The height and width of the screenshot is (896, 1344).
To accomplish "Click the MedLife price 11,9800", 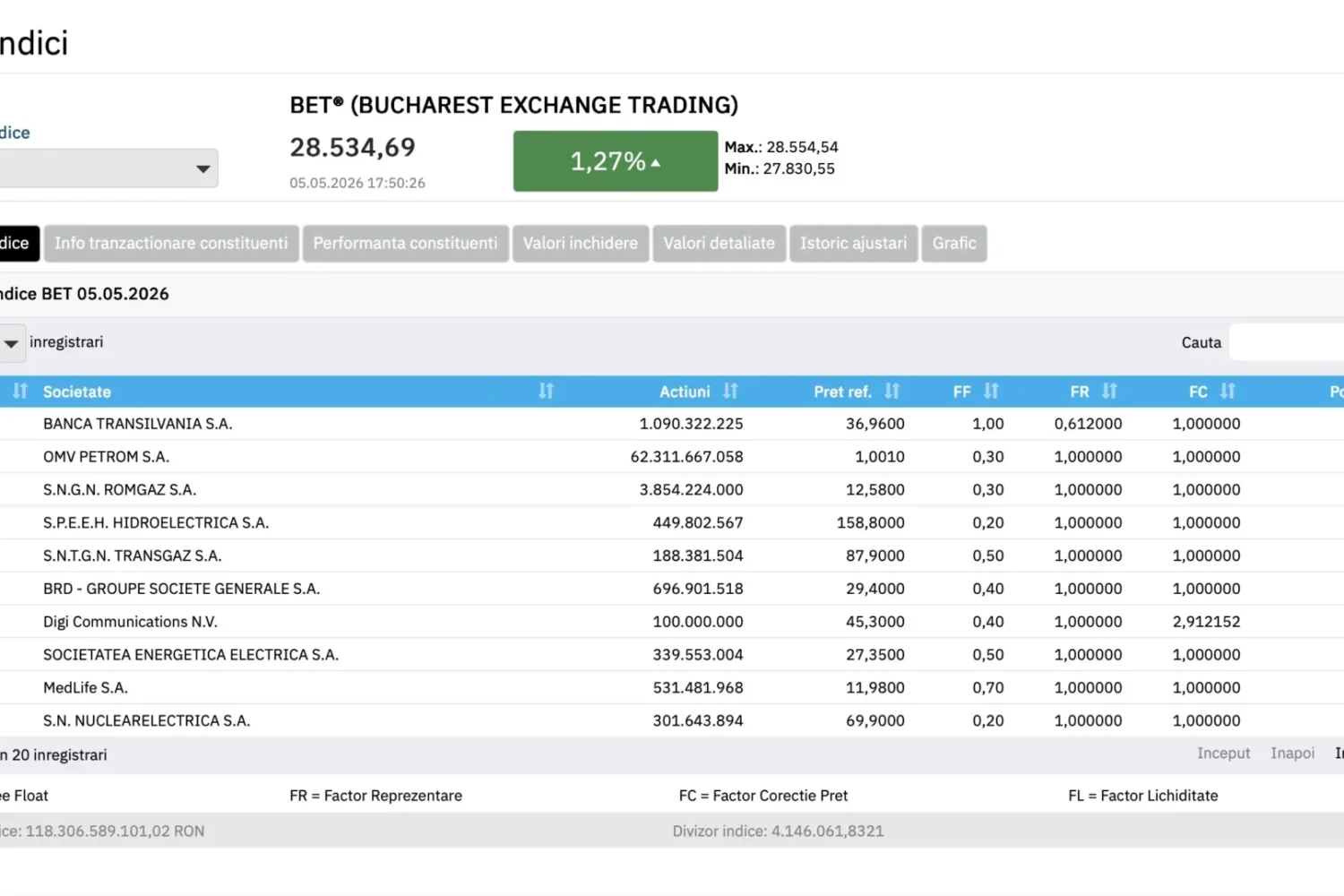I will pyautogui.click(x=875, y=688).
